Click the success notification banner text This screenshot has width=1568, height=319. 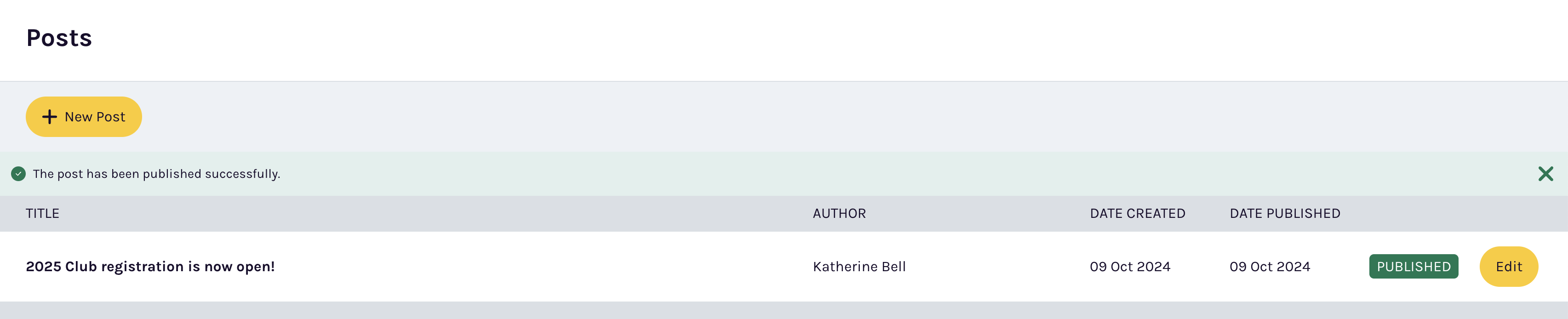[x=156, y=173]
